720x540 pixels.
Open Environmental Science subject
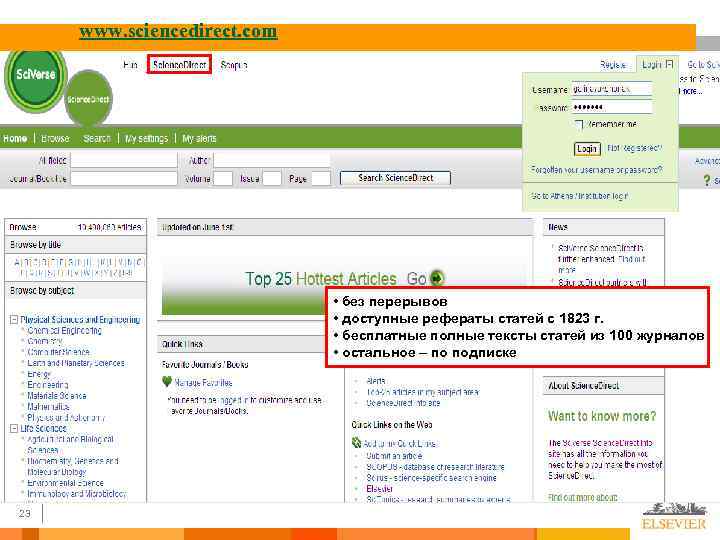click(65, 483)
